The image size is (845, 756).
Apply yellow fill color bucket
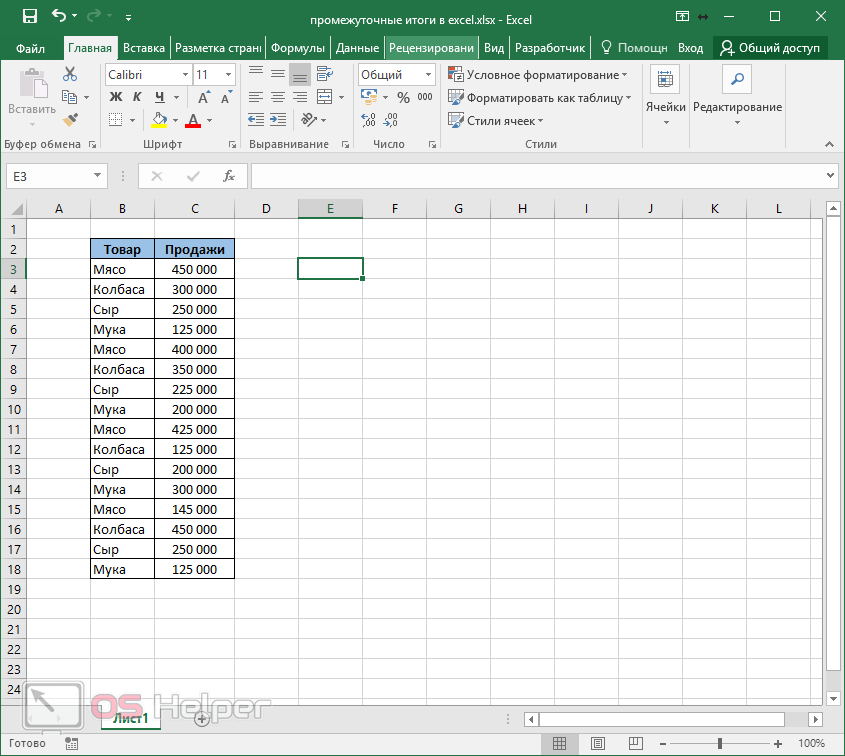tap(159, 120)
